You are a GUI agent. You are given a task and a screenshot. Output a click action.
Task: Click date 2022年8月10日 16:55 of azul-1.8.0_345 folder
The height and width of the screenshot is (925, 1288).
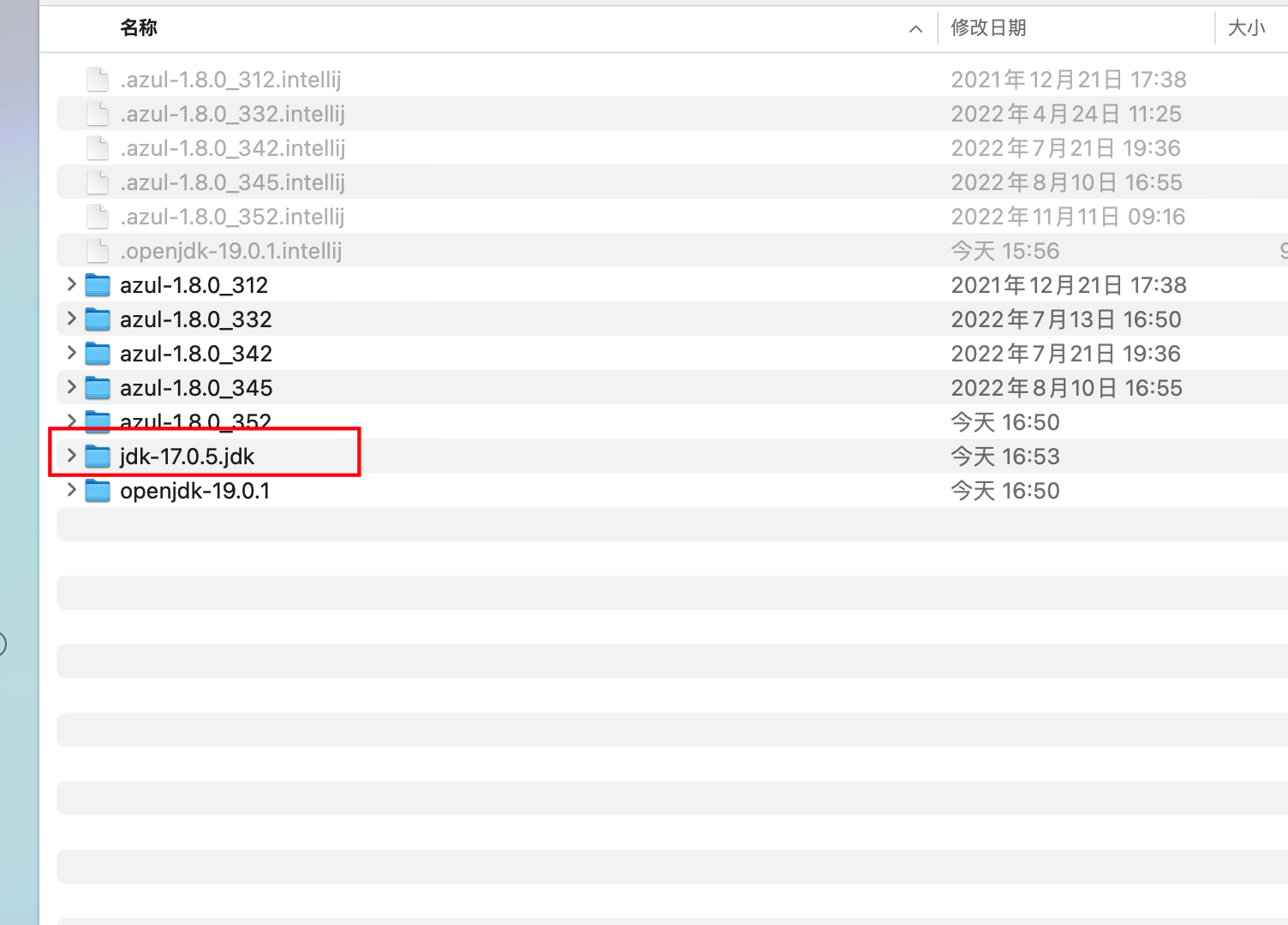click(1066, 388)
